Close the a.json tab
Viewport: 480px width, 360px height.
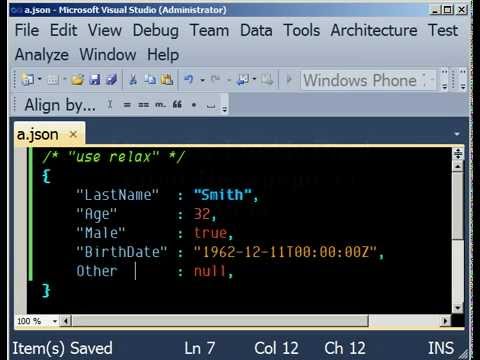tap(73, 135)
